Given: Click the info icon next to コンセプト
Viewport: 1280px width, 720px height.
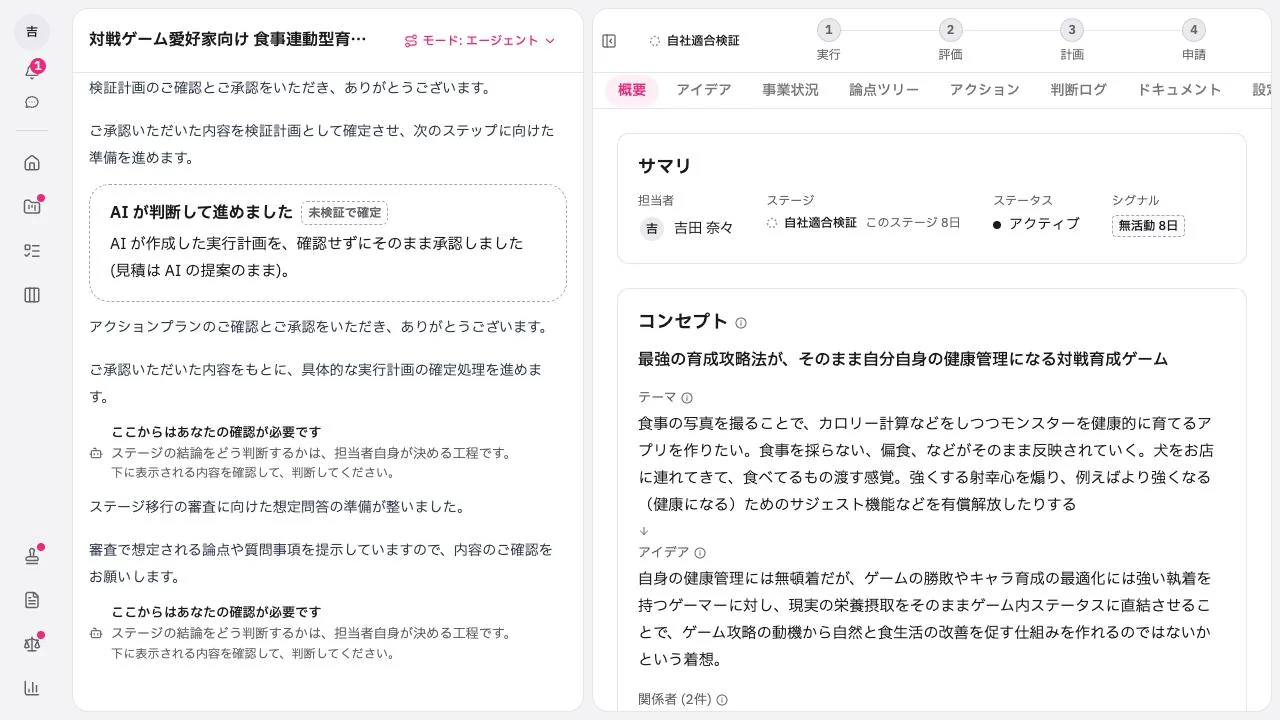Looking at the screenshot, I should tap(741, 323).
